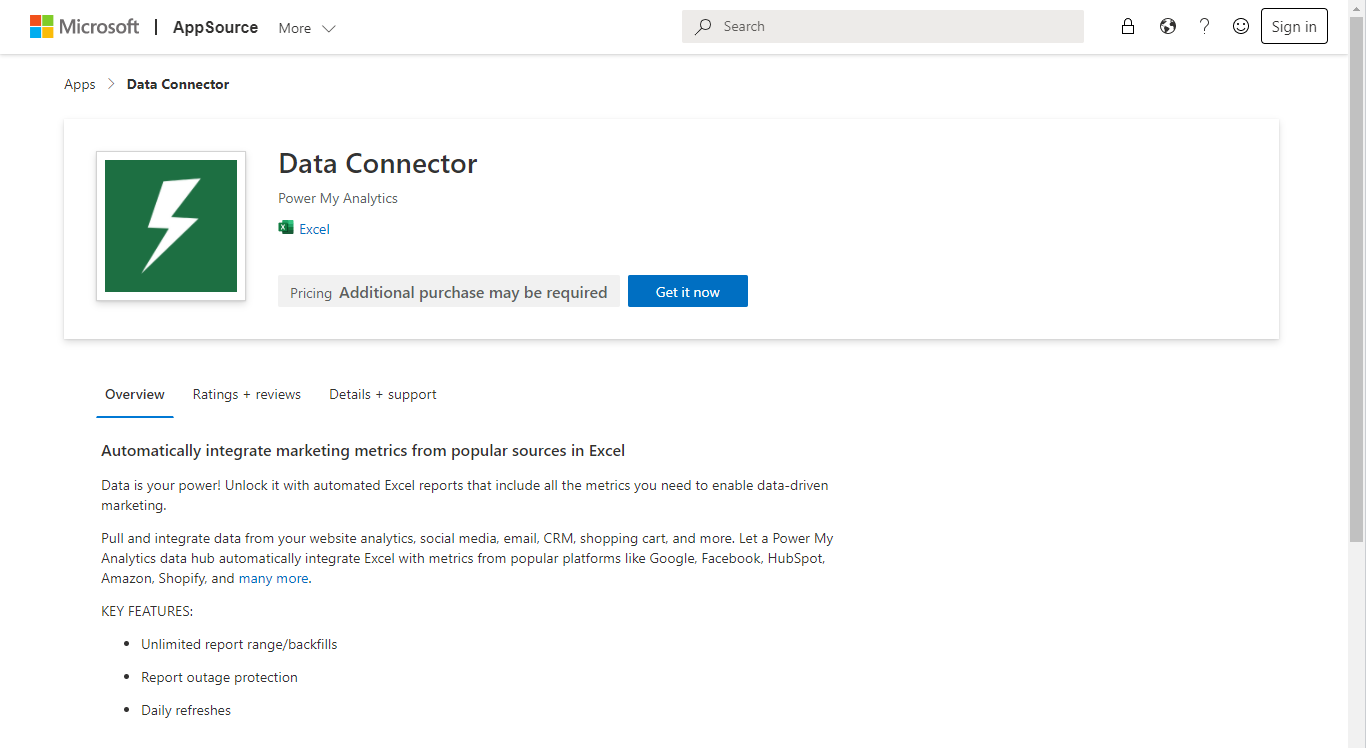Click the question mark help icon
1366x748 pixels.
pos(1204,27)
